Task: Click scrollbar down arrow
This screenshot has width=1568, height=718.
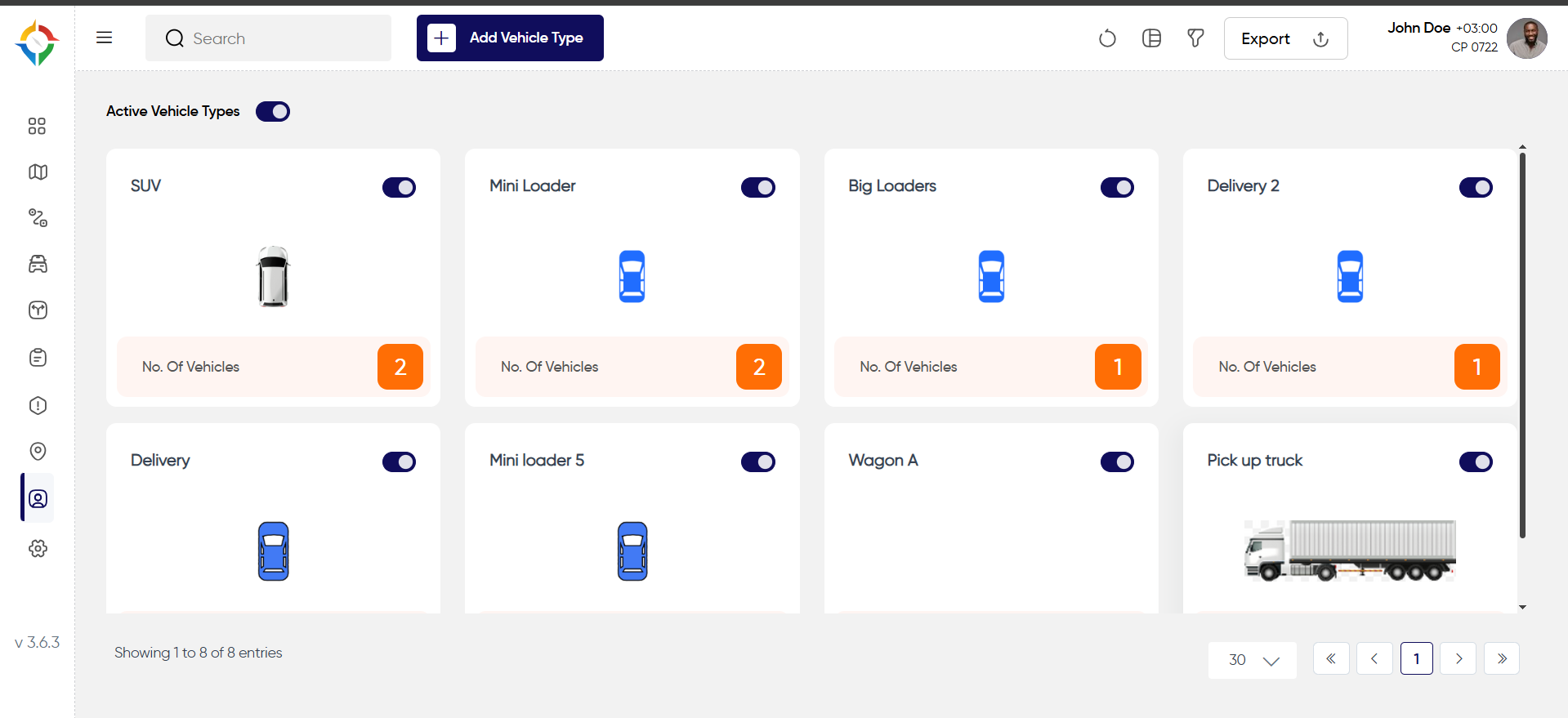Action: (x=1522, y=607)
